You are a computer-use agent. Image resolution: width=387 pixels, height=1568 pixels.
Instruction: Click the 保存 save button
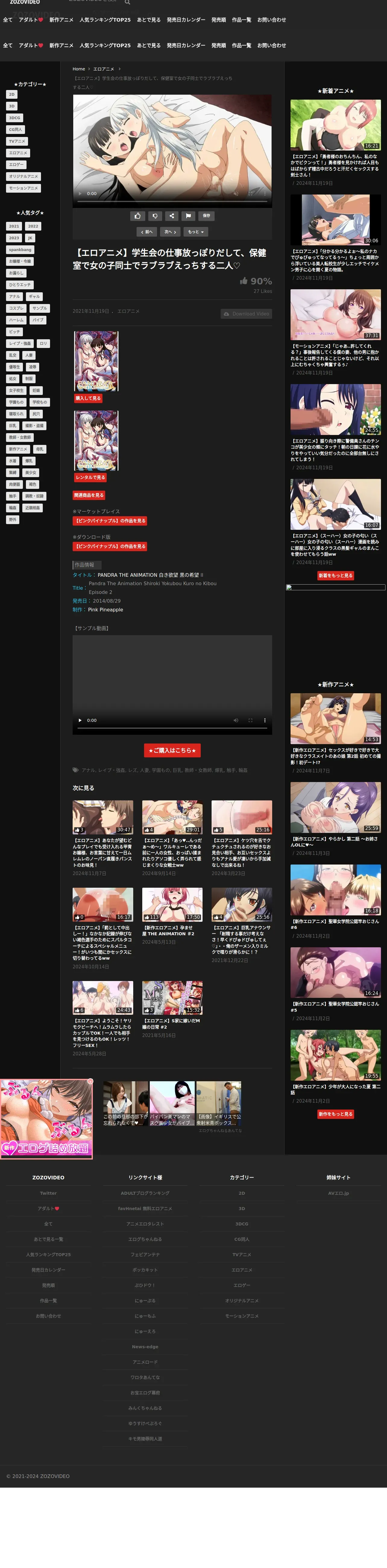coord(206,216)
